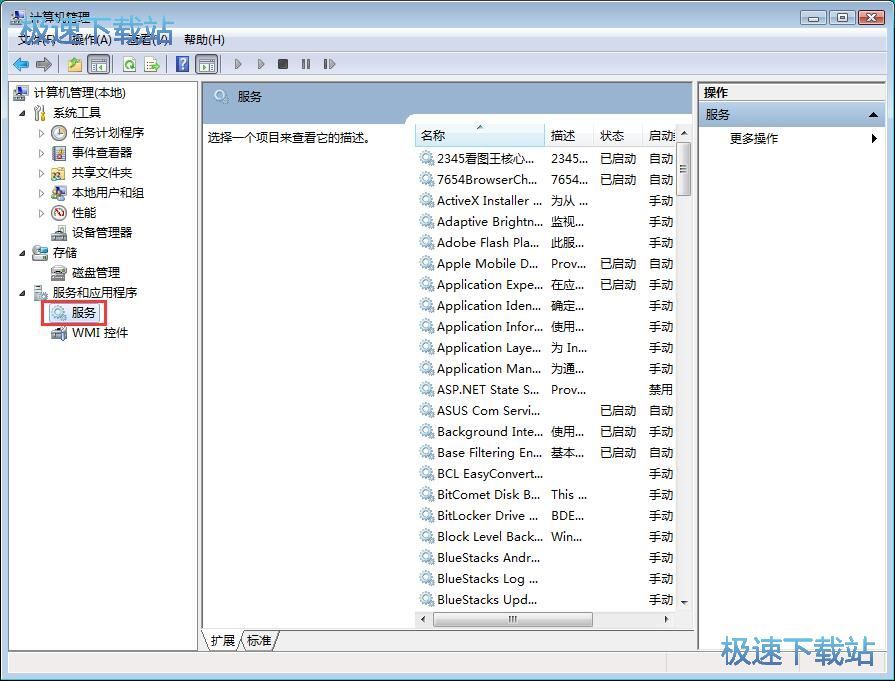The image size is (895, 681).
Task: Select 磁盘管理 in the tree
Action: 96,273
